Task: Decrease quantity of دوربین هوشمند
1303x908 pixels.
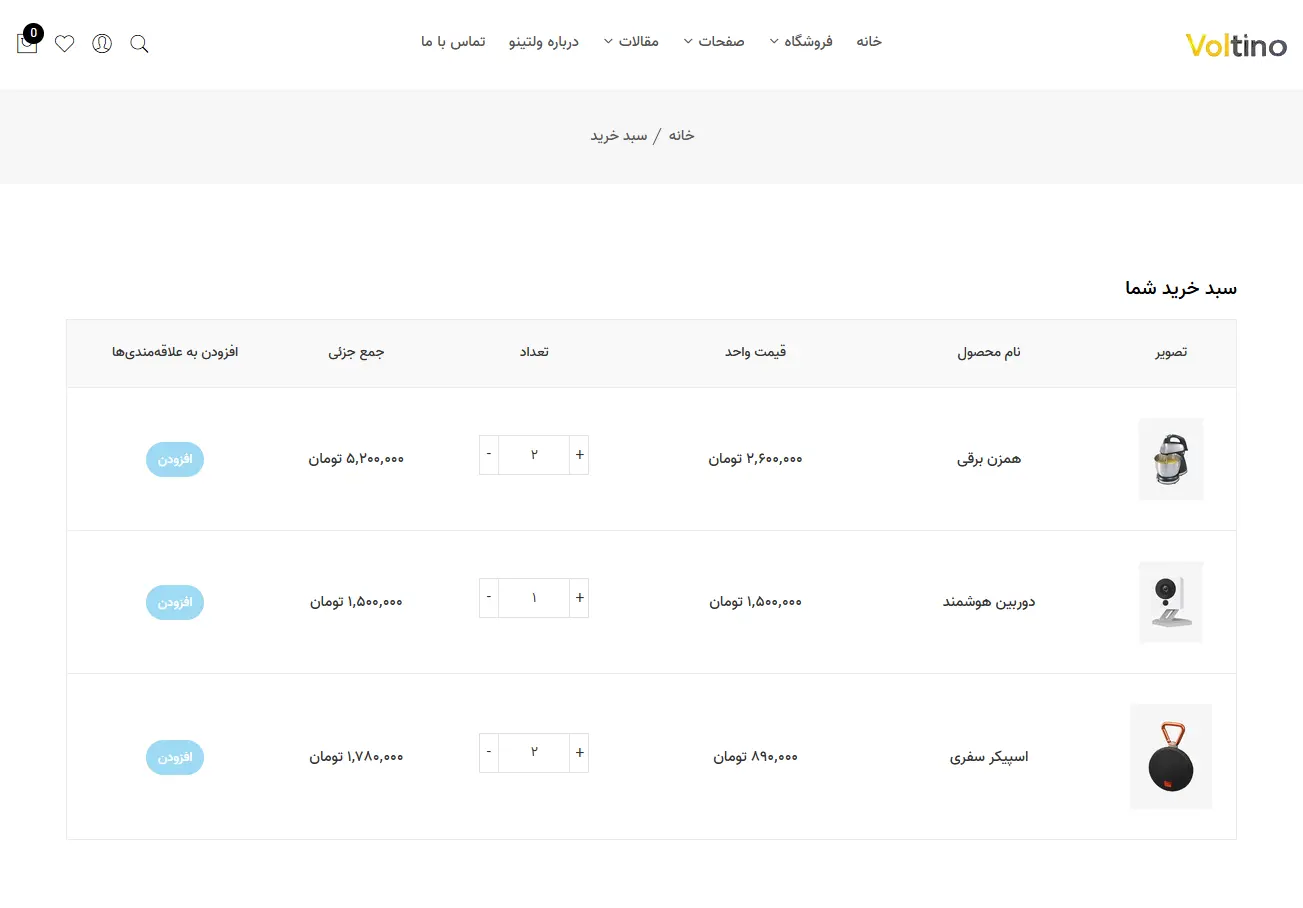Action: [x=489, y=598]
